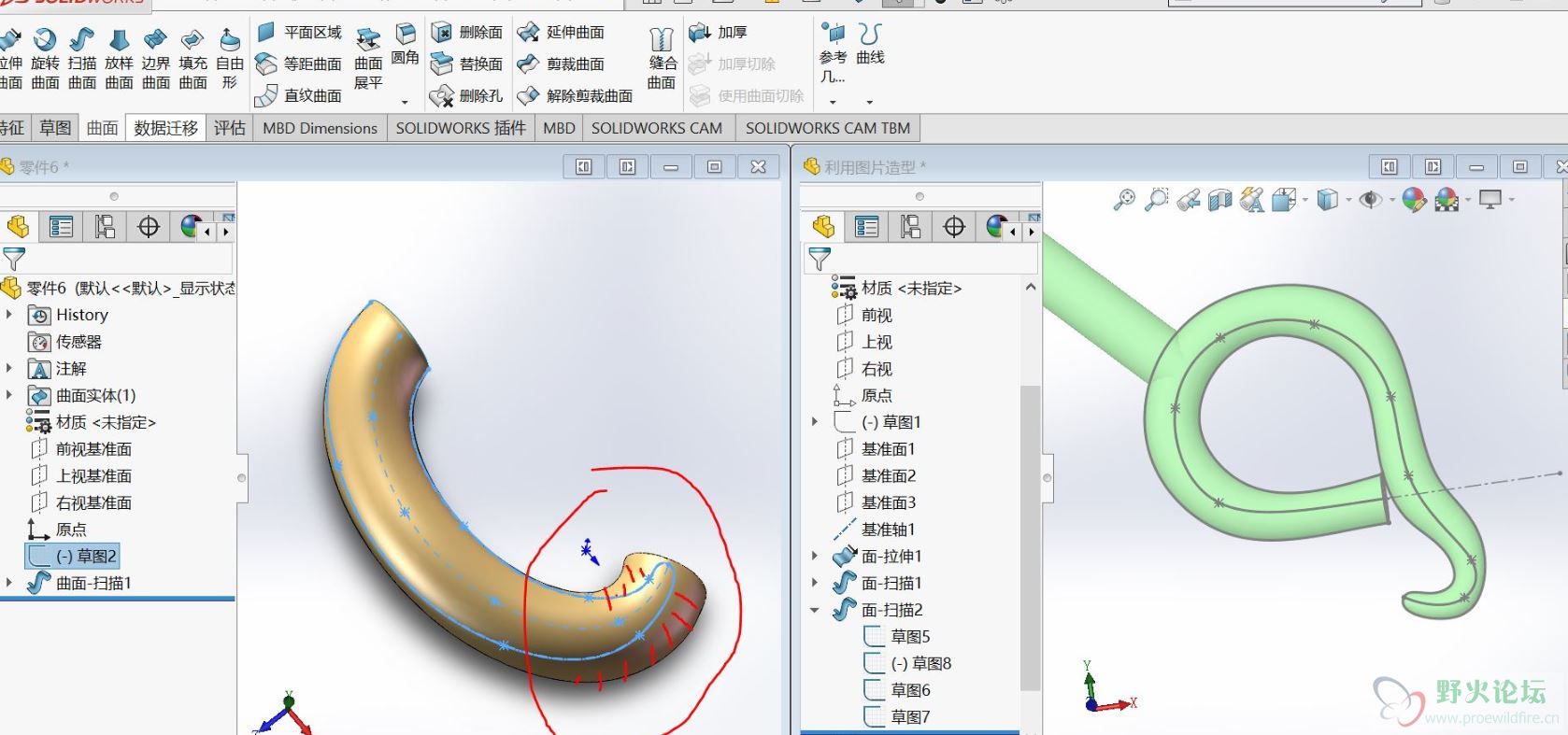Open the MBD Dimensions tab
1568x735 pixels.
pyautogui.click(x=320, y=128)
